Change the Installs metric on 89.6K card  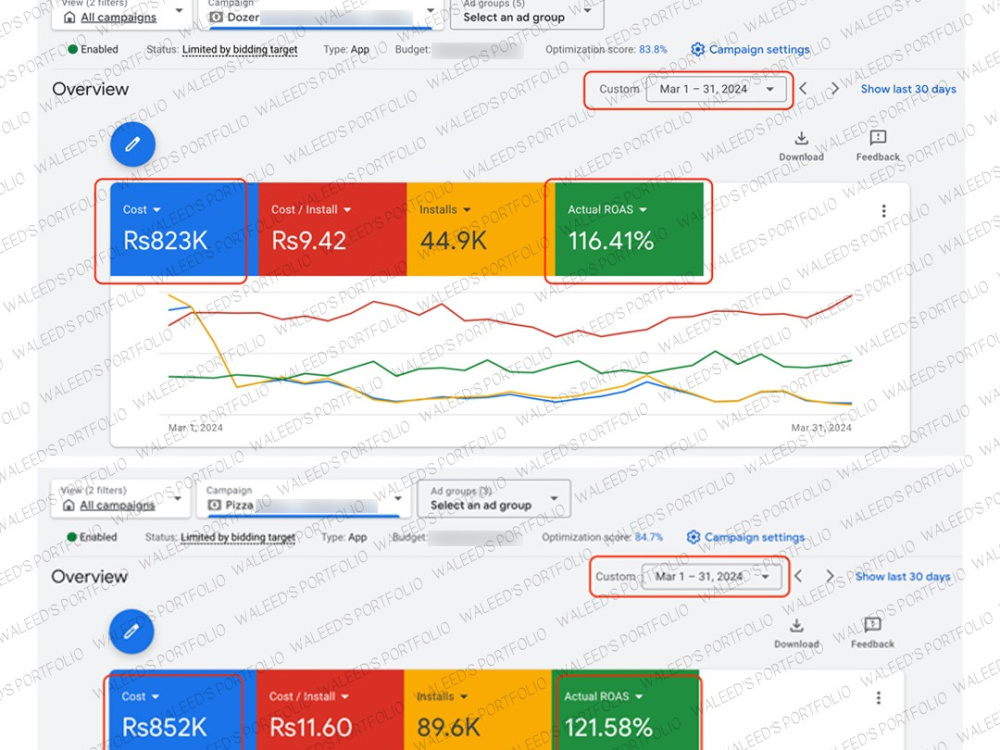442,696
